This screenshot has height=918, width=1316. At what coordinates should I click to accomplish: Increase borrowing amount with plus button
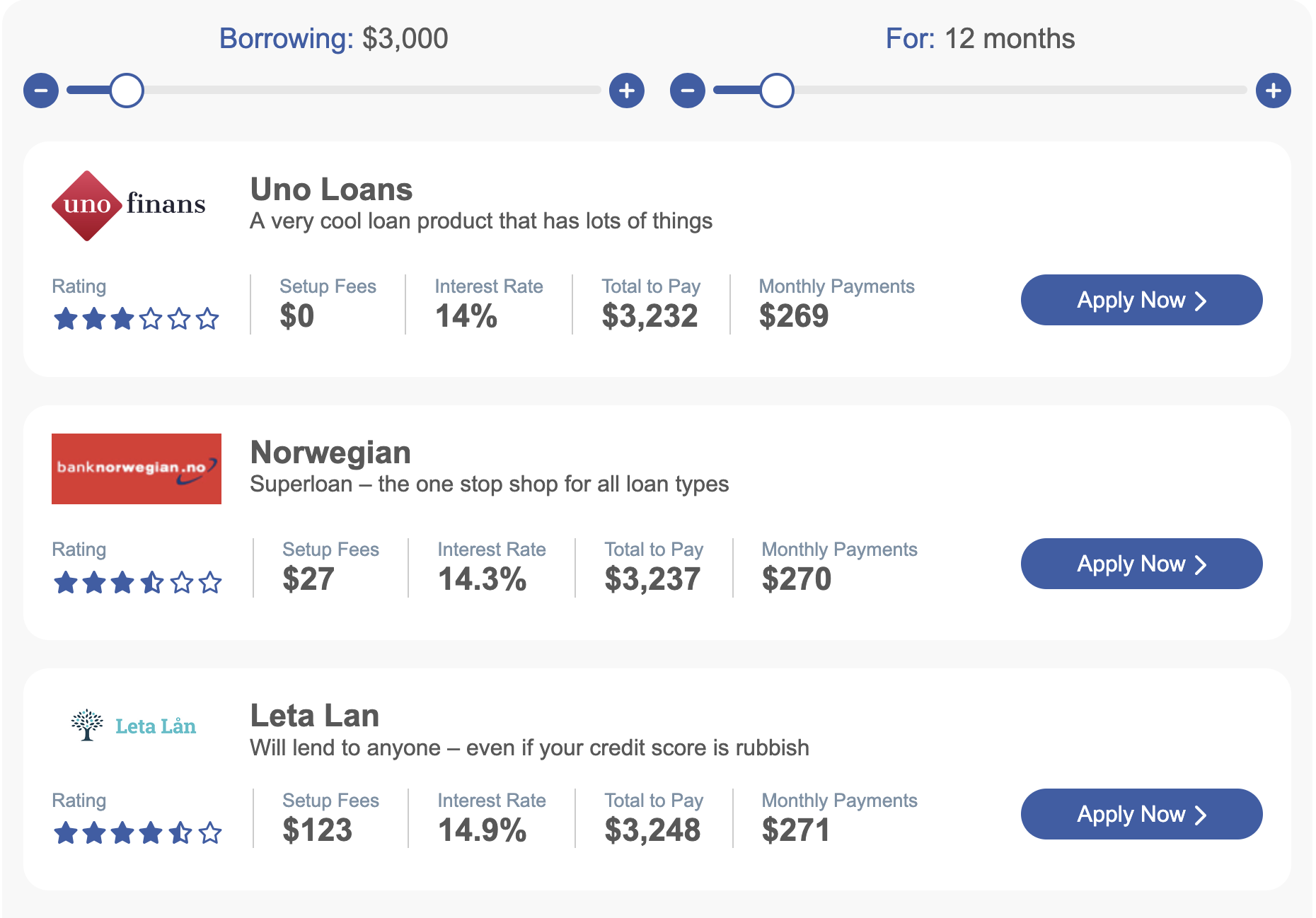tap(627, 91)
